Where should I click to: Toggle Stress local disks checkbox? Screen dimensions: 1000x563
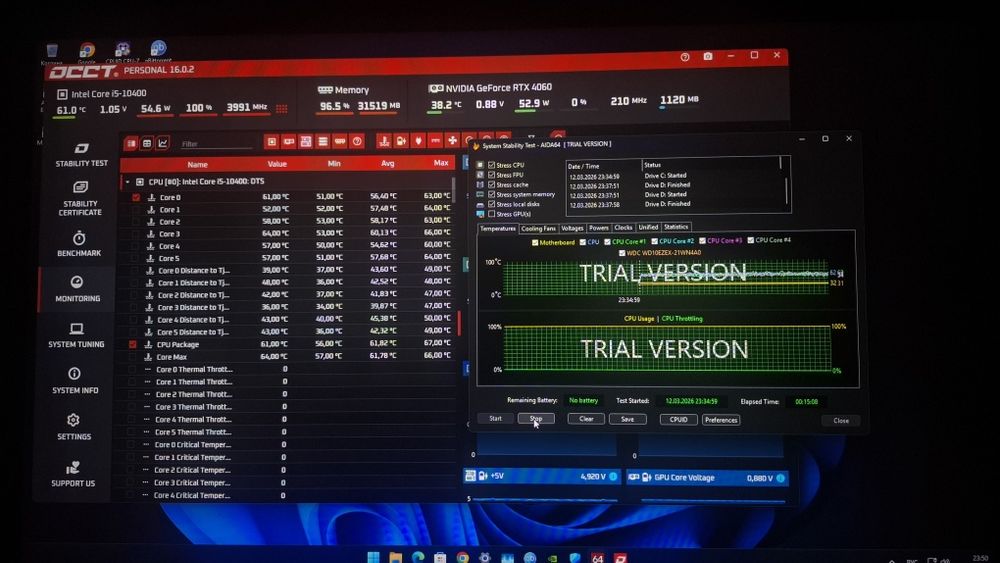coord(492,204)
